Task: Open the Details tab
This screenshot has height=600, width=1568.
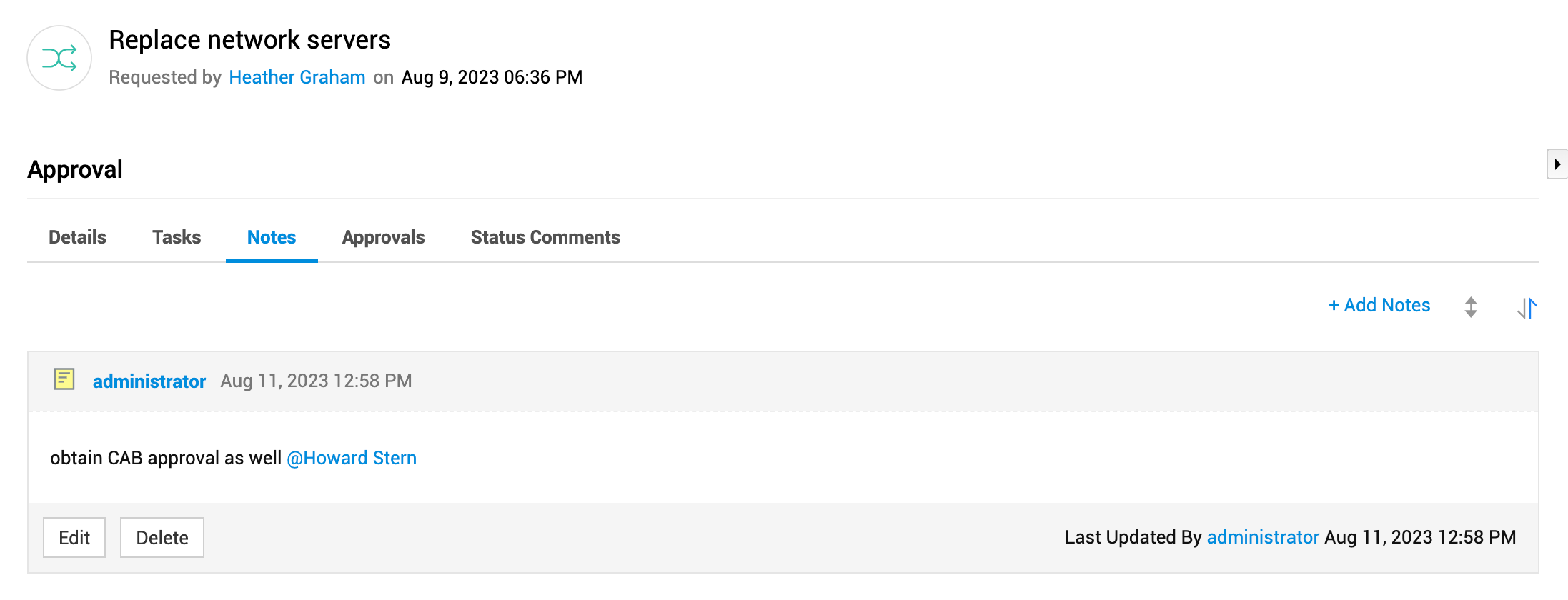Action: click(77, 237)
